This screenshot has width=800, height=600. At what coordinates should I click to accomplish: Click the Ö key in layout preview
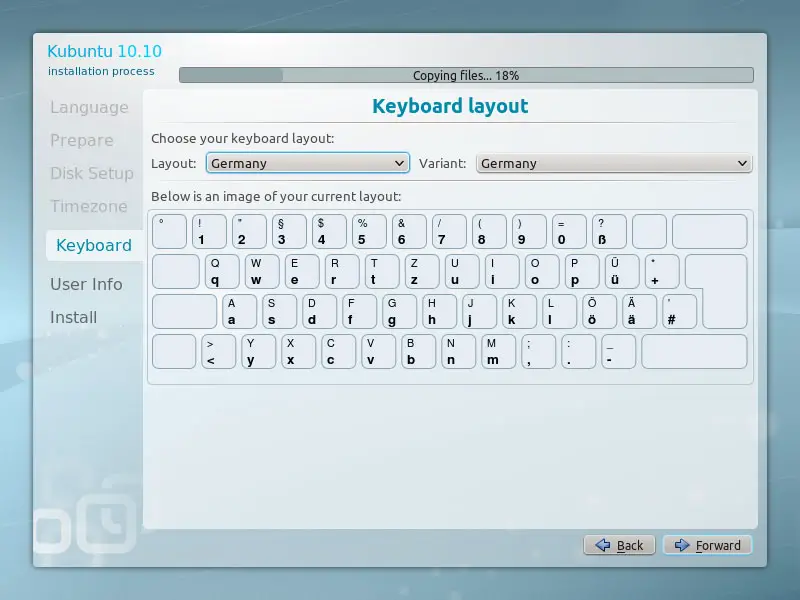(599, 311)
